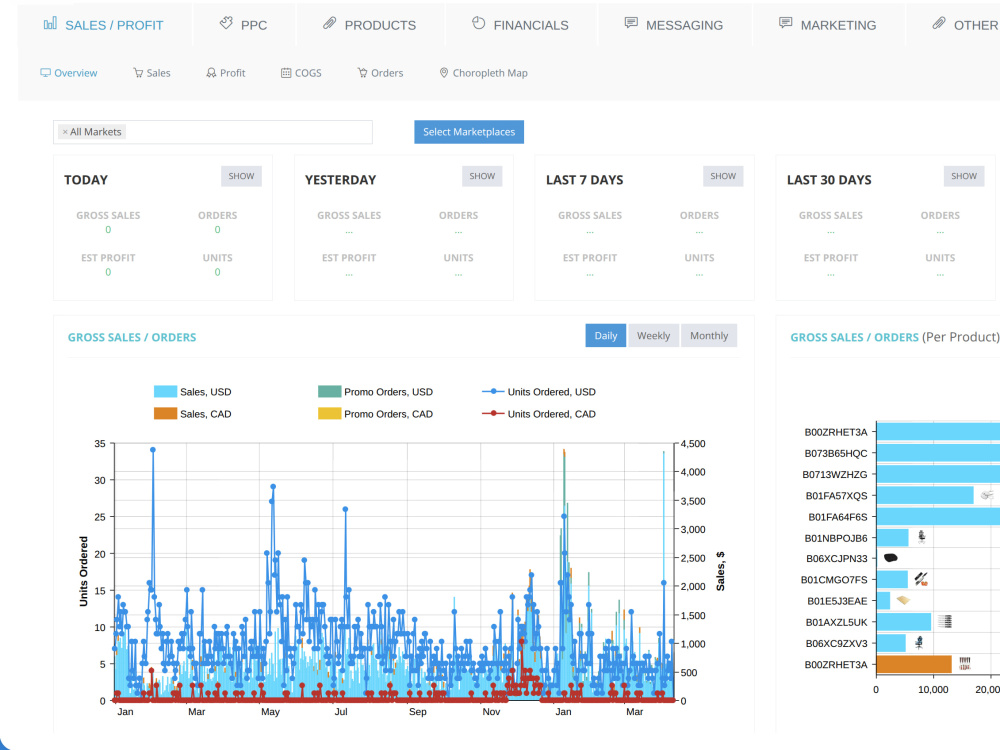
Task: Click the Orders cart icon
Action: (x=362, y=73)
